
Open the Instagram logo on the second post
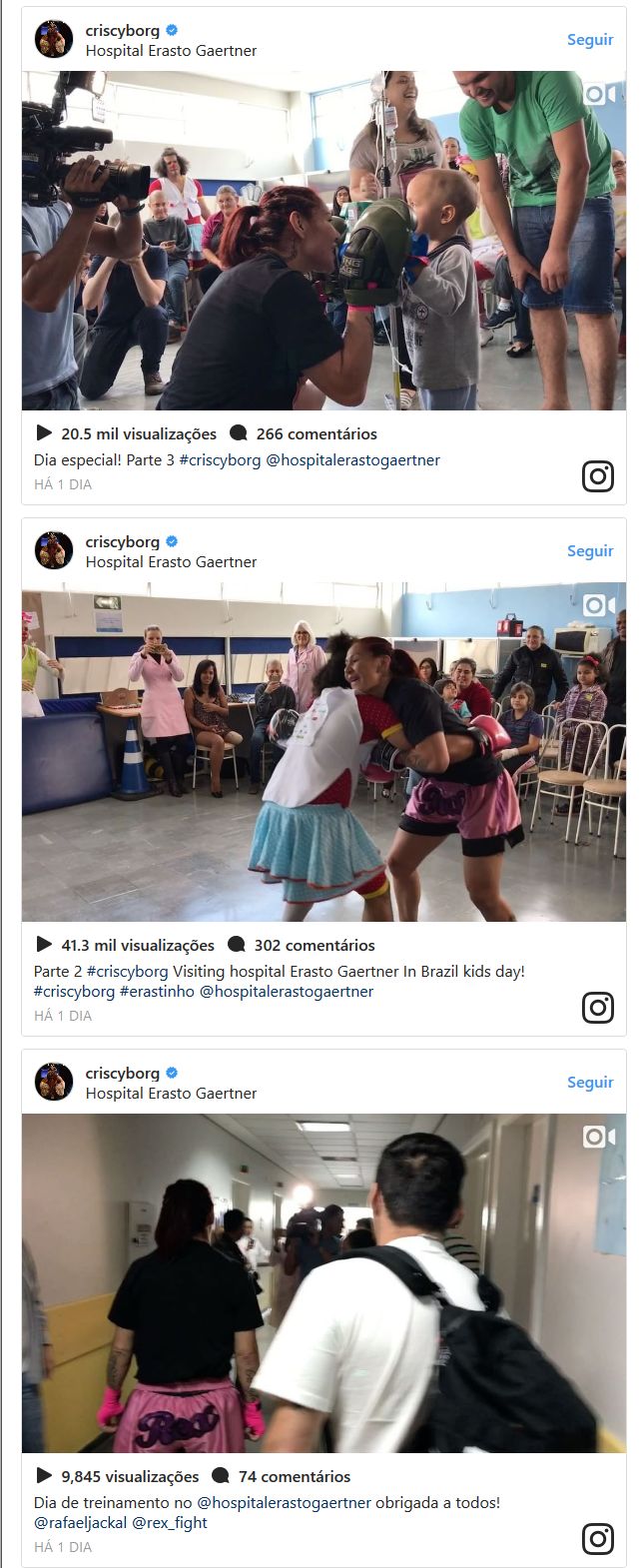click(598, 1008)
